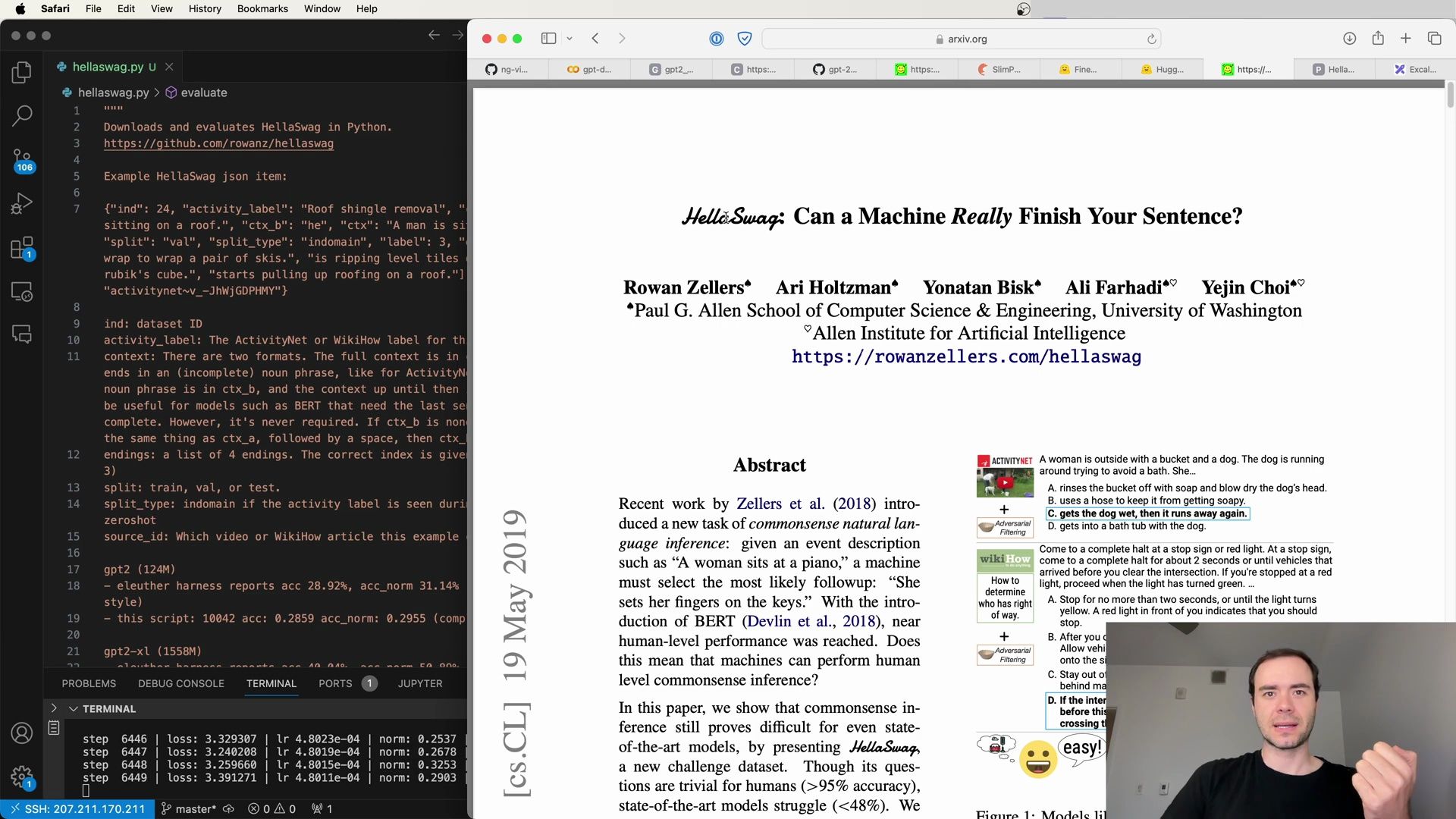
Task: Show Safari downloads
Action: click(1349, 39)
